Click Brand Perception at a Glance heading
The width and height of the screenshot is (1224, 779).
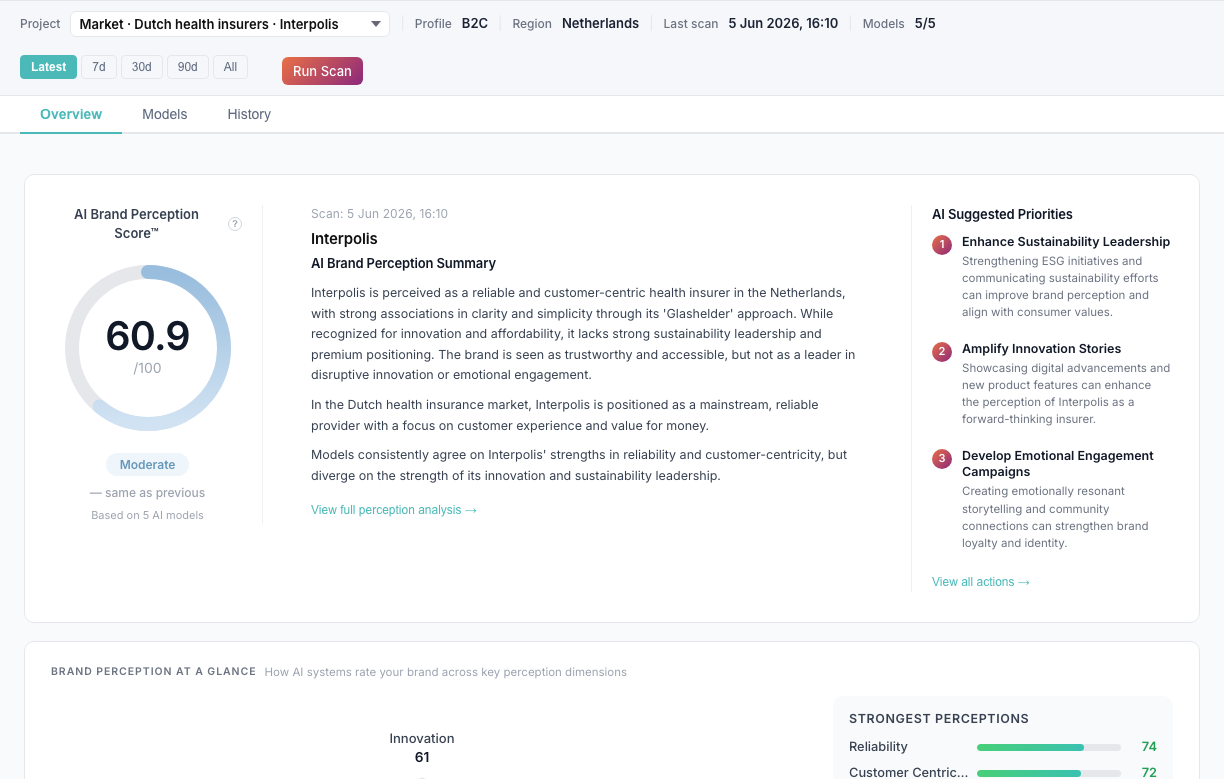coord(153,672)
